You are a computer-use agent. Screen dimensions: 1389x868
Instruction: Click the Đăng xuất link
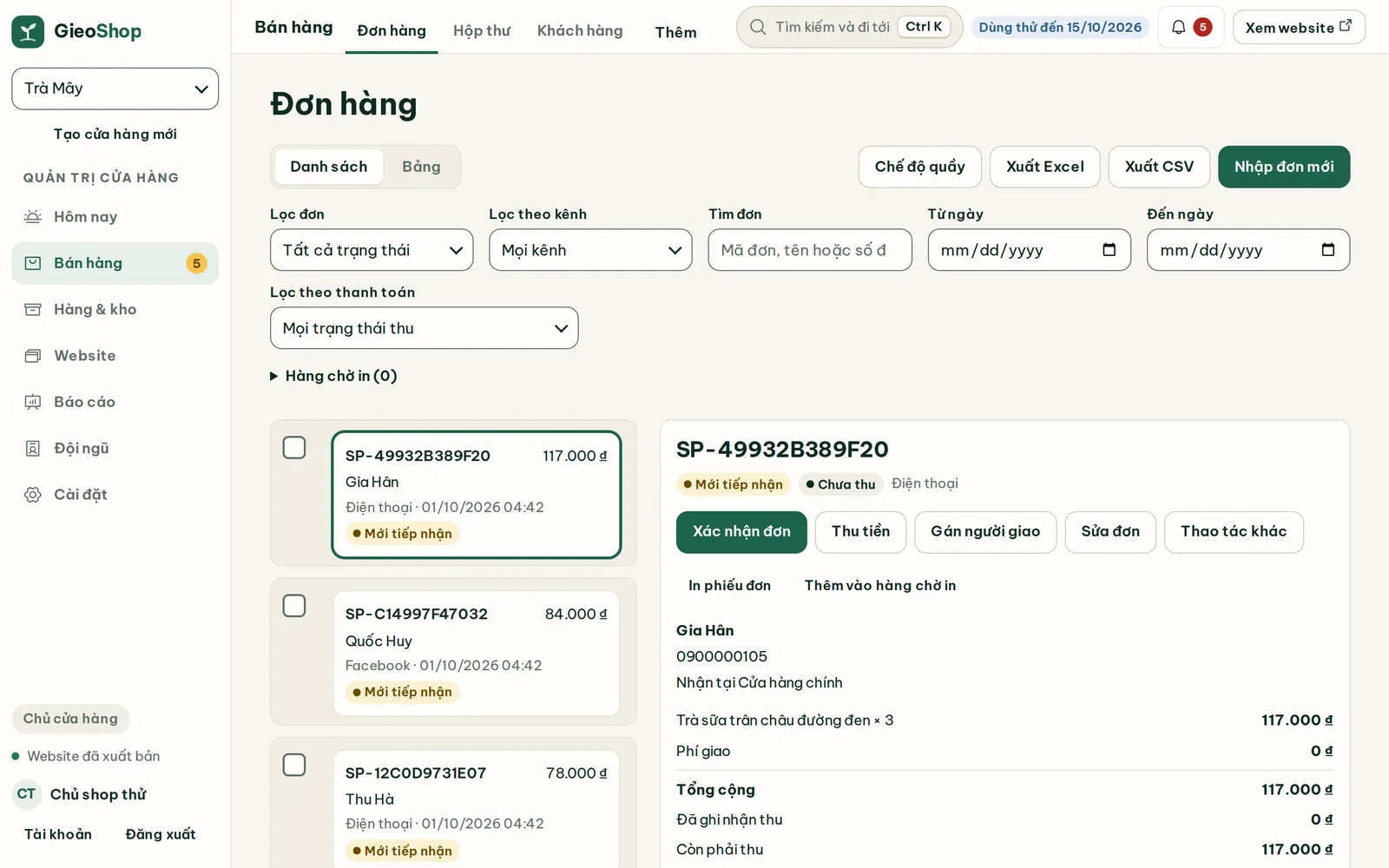[x=161, y=834]
